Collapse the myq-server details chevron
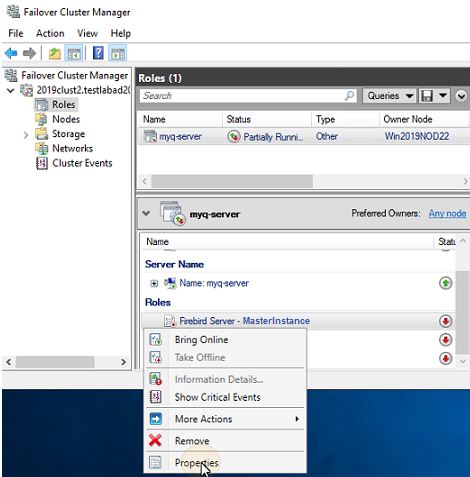Image resolution: width=470 pixels, height=477 pixels. coord(146,213)
